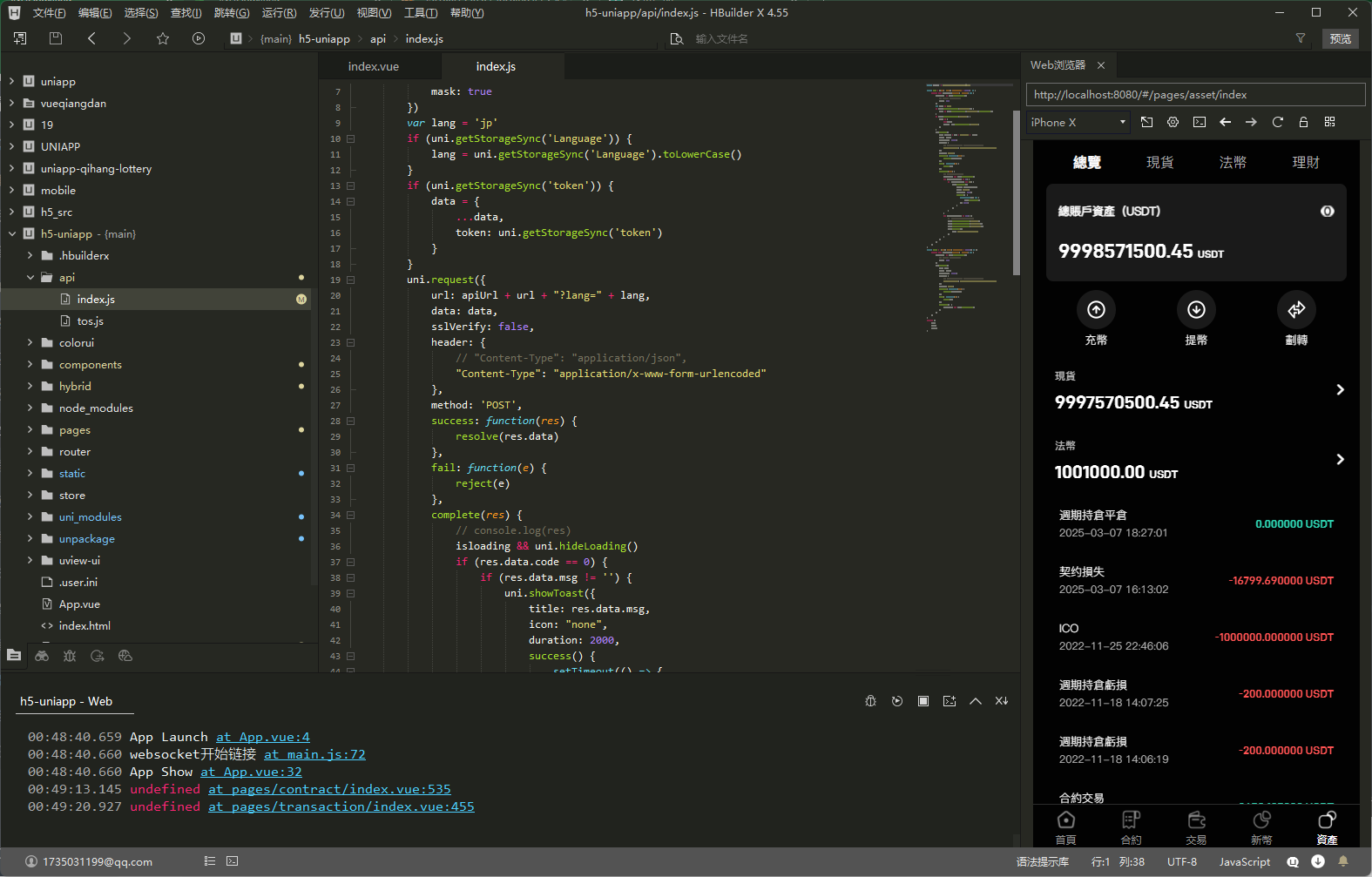Screen dimensions: 1372x877
Task: Toggle balance visibility eye in preview
Action: [1328, 211]
